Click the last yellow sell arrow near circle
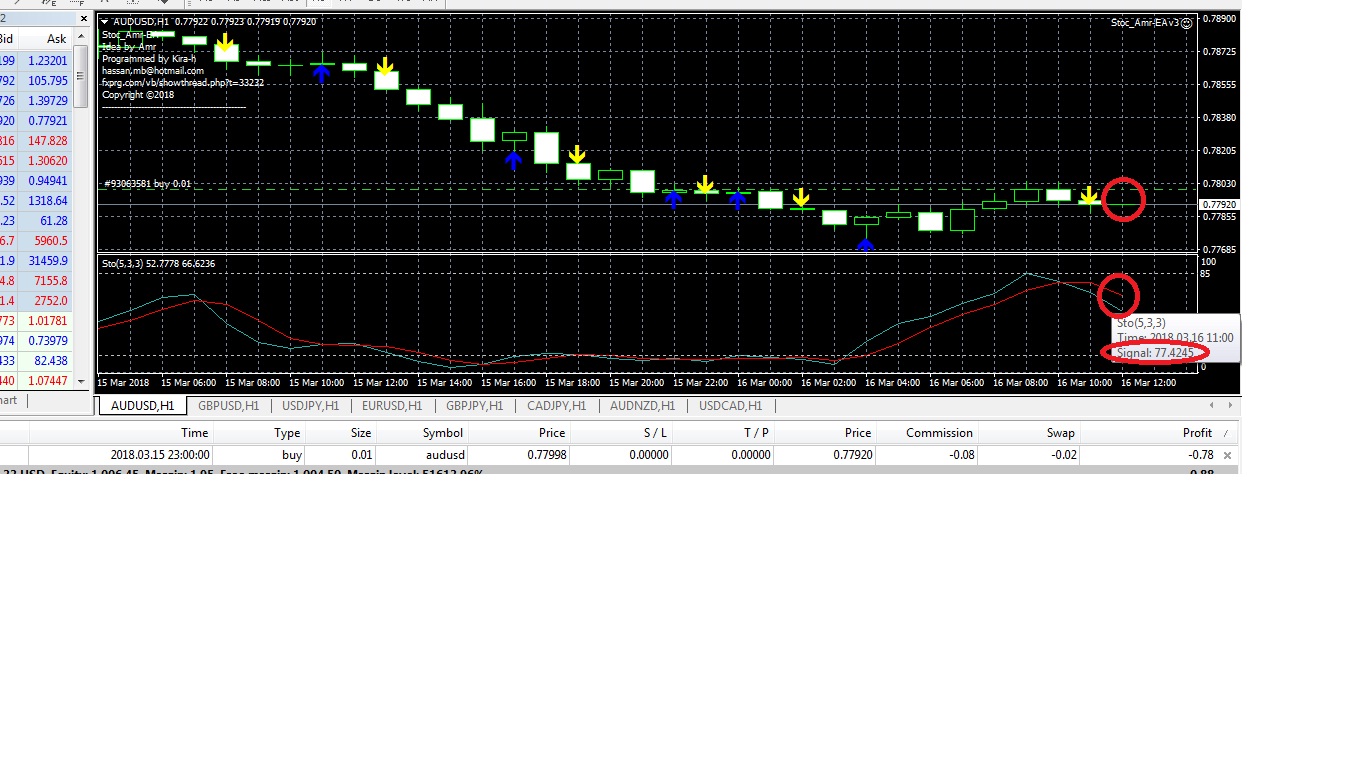The image size is (1360, 768). coord(1089,194)
